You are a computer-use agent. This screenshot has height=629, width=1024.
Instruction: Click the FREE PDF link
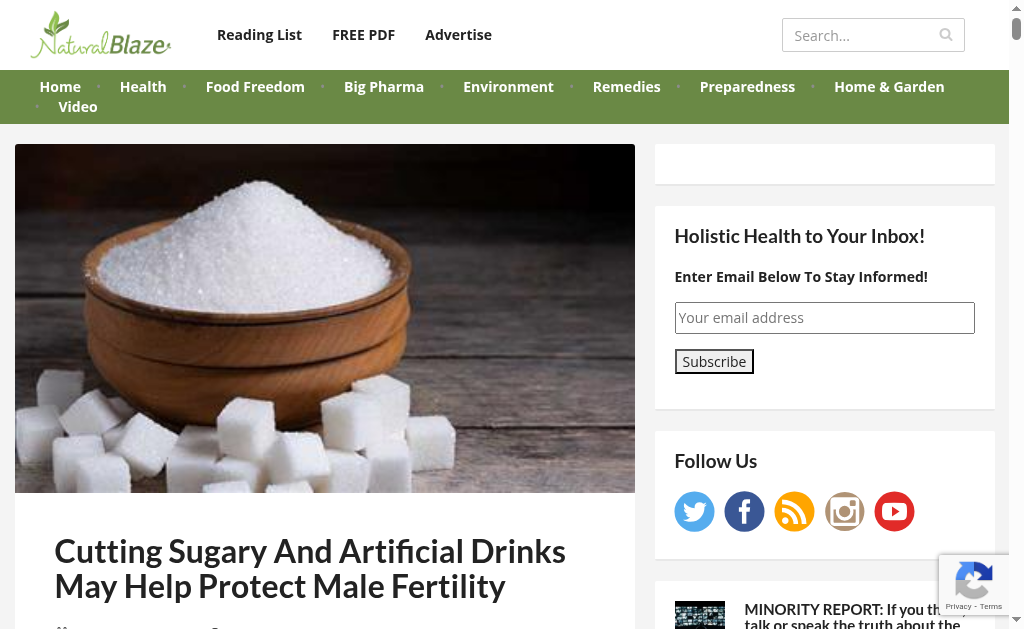tap(364, 35)
